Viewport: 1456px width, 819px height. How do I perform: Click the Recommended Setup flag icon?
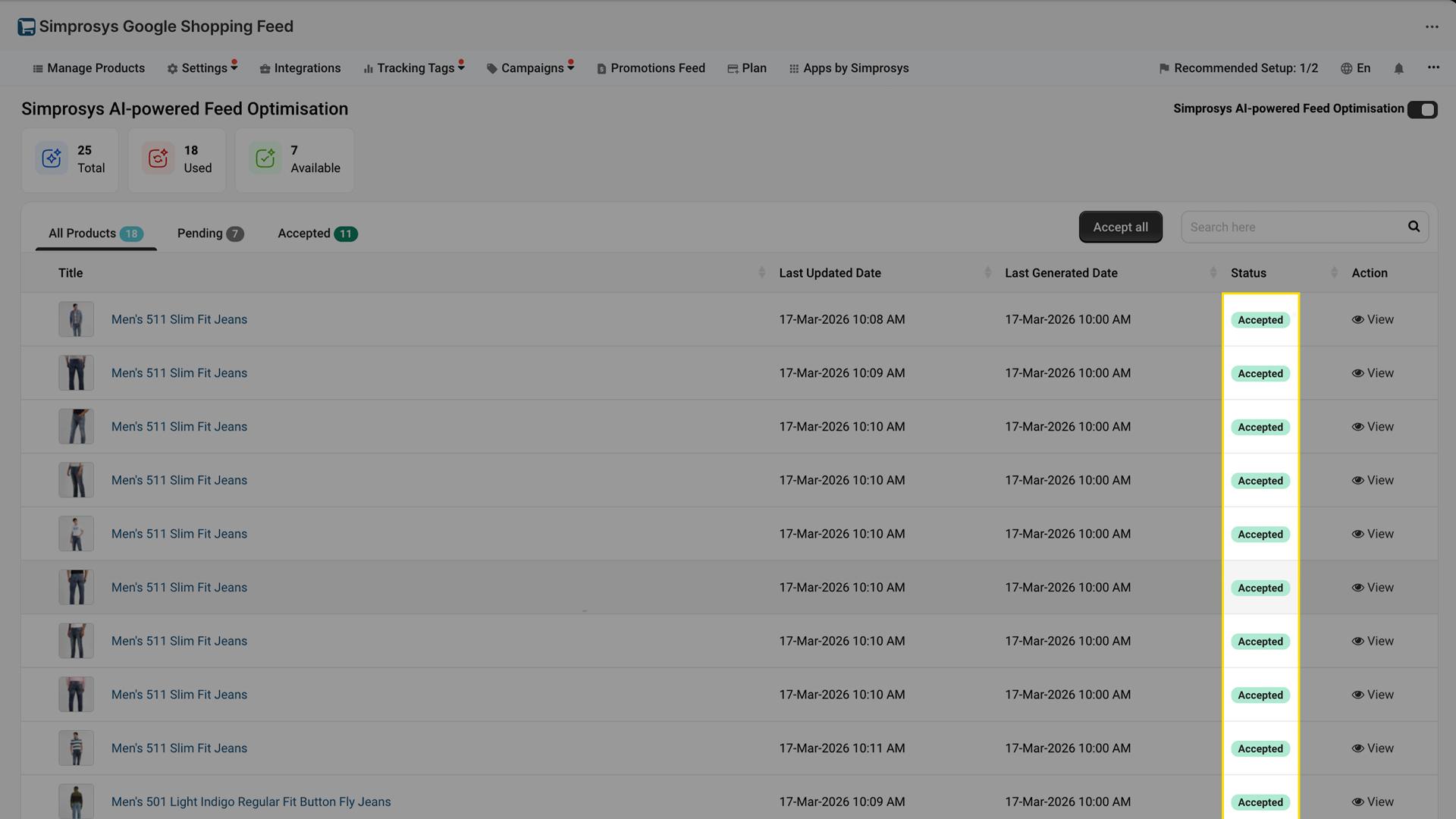(x=1164, y=68)
